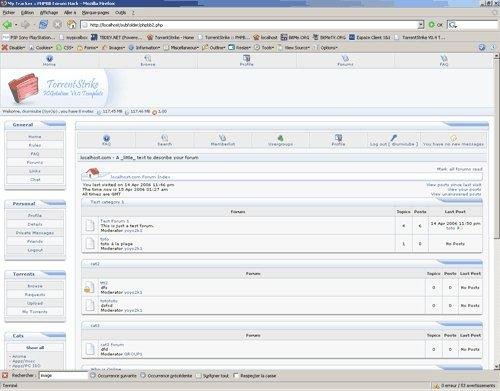The height and width of the screenshot is (391, 500).
Task: Toggle Surligner tout highlight button
Action: click(x=212, y=376)
